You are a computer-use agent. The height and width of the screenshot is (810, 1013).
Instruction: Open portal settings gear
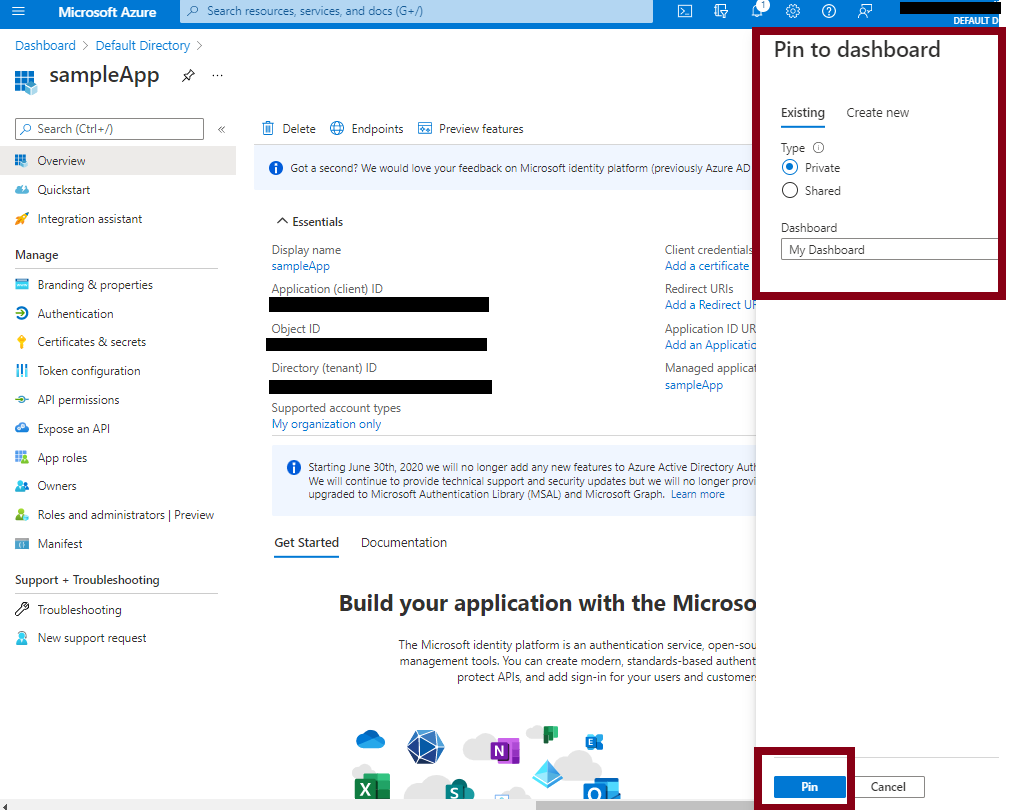pos(793,11)
